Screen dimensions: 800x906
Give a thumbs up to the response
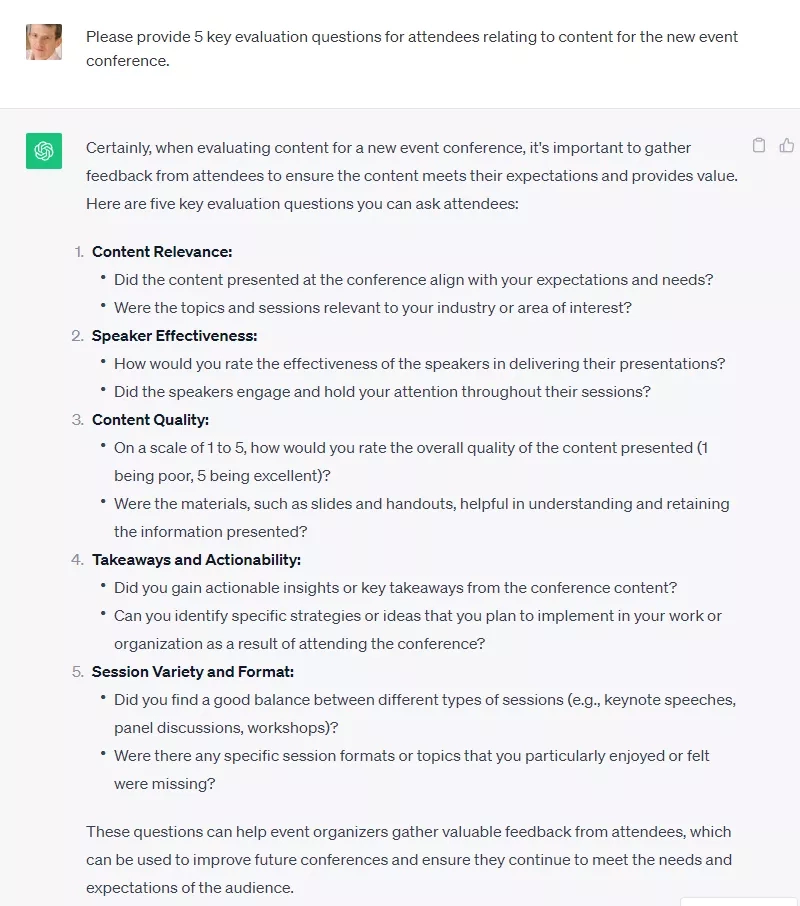(x=786, y=145)
